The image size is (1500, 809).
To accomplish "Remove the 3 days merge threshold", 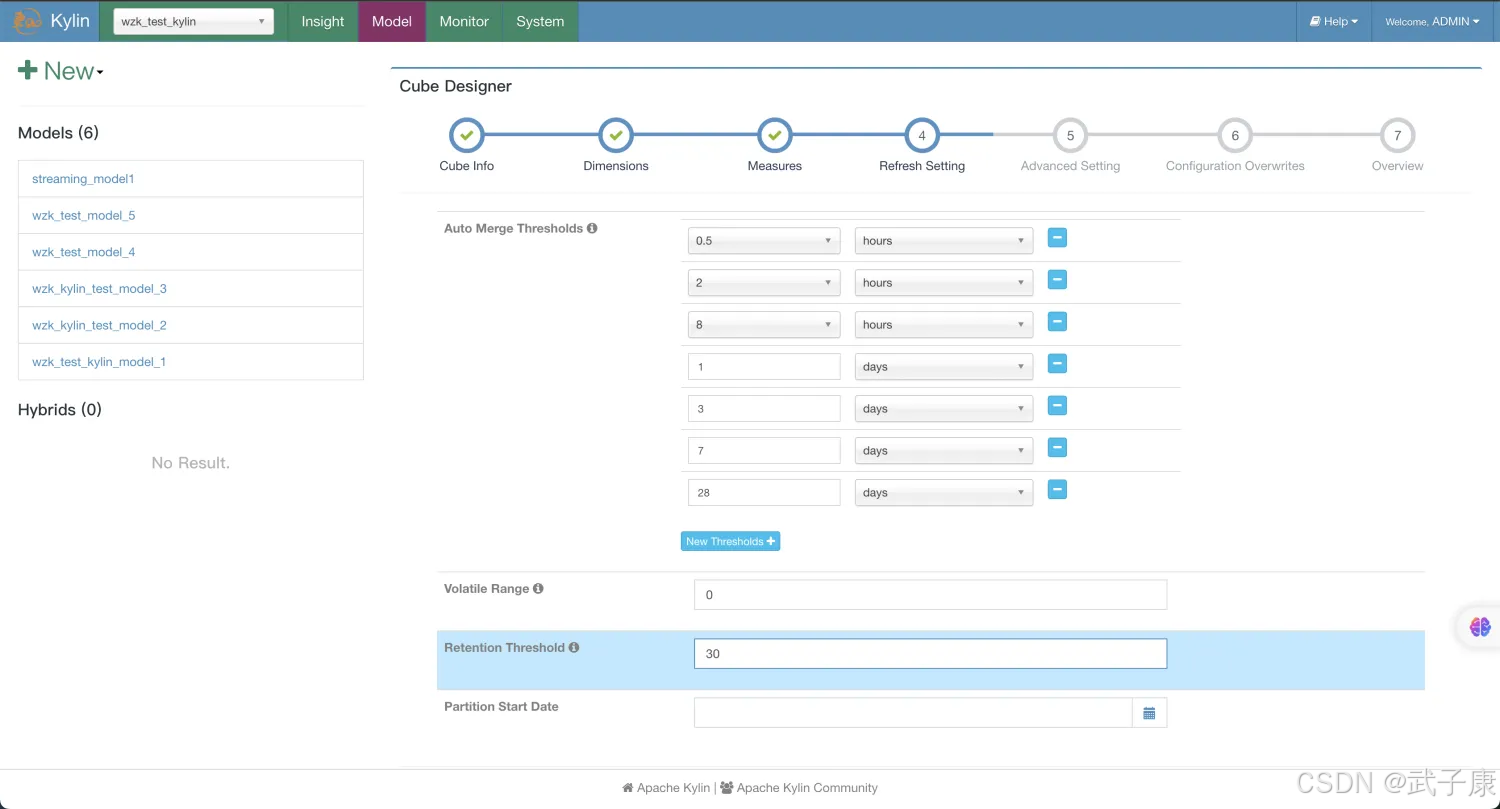I will [1057, 406].
